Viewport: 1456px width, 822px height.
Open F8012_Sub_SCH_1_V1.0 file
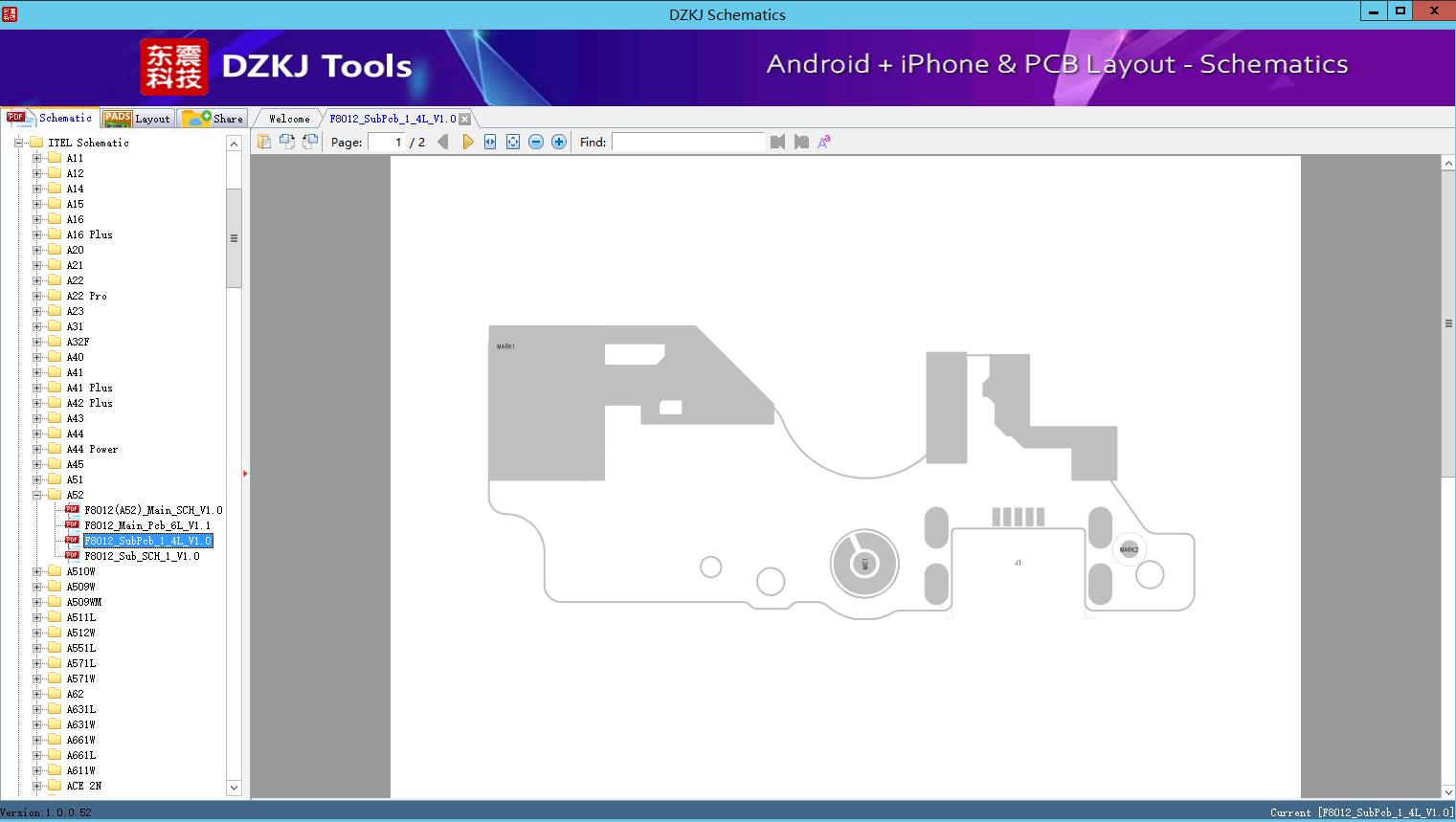142,556
